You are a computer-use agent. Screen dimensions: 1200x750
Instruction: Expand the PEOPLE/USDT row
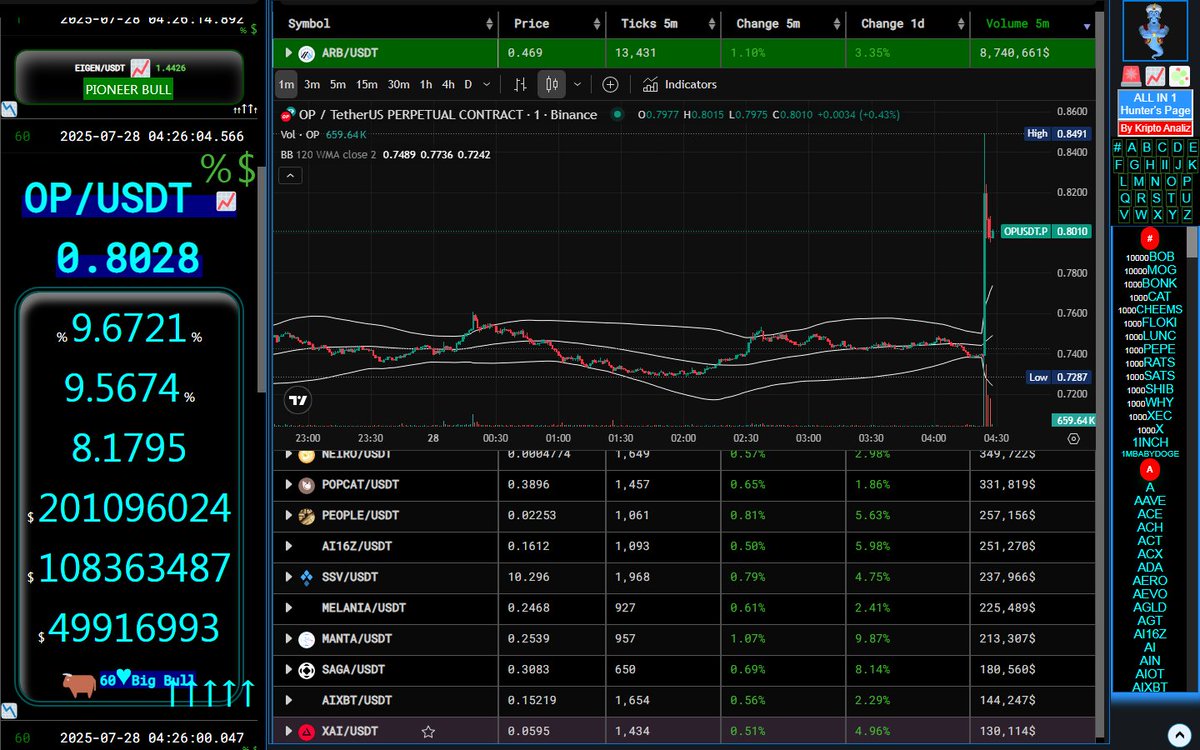(x=289, y=516)
